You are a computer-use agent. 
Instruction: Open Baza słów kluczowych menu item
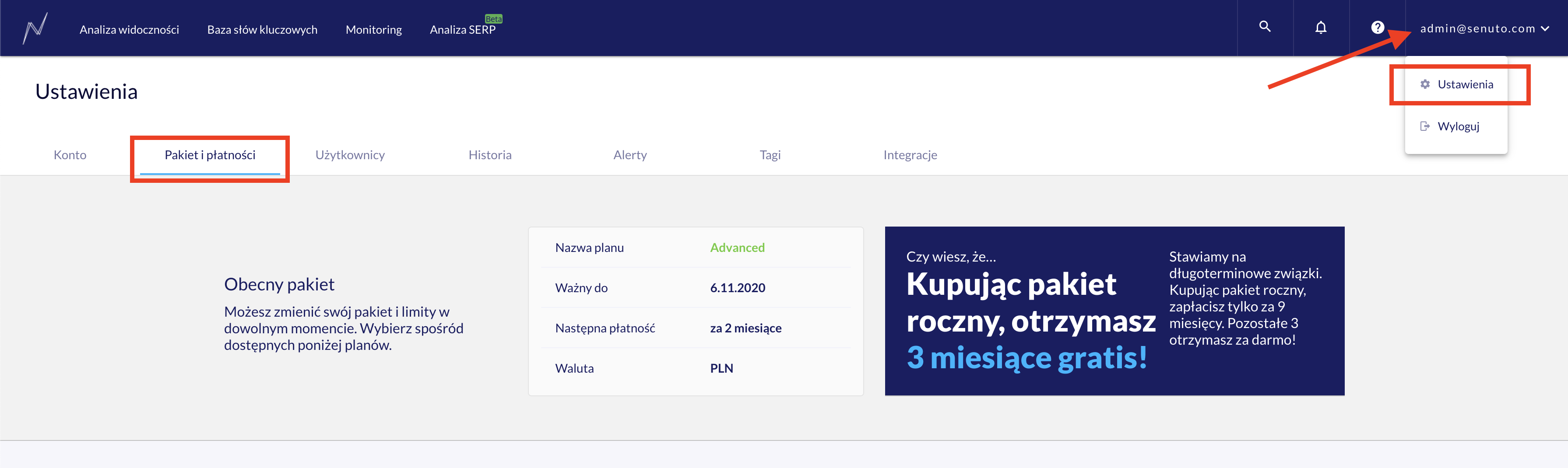[262, 29]
